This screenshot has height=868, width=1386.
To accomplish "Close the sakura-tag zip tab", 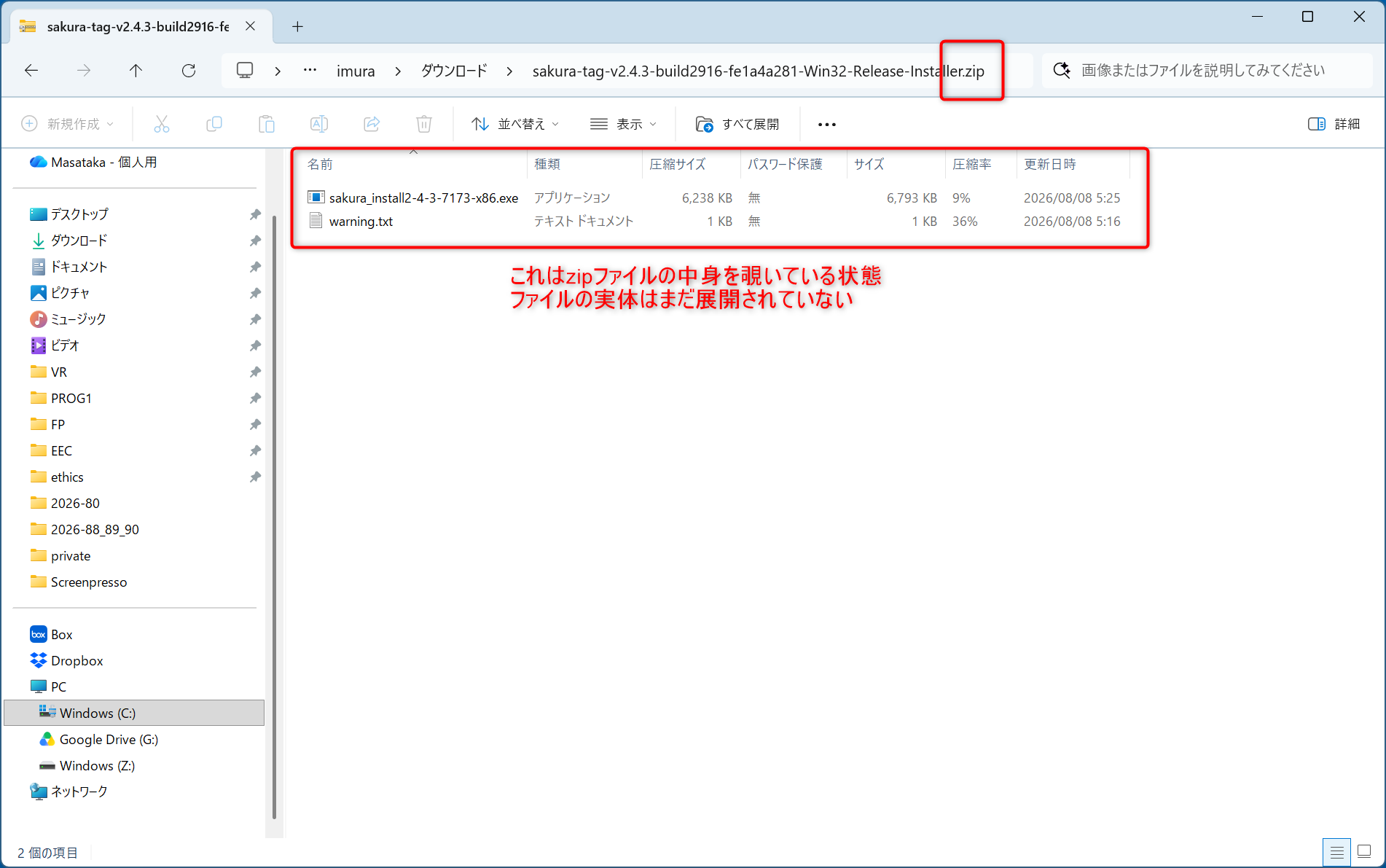I will [250, 26].
